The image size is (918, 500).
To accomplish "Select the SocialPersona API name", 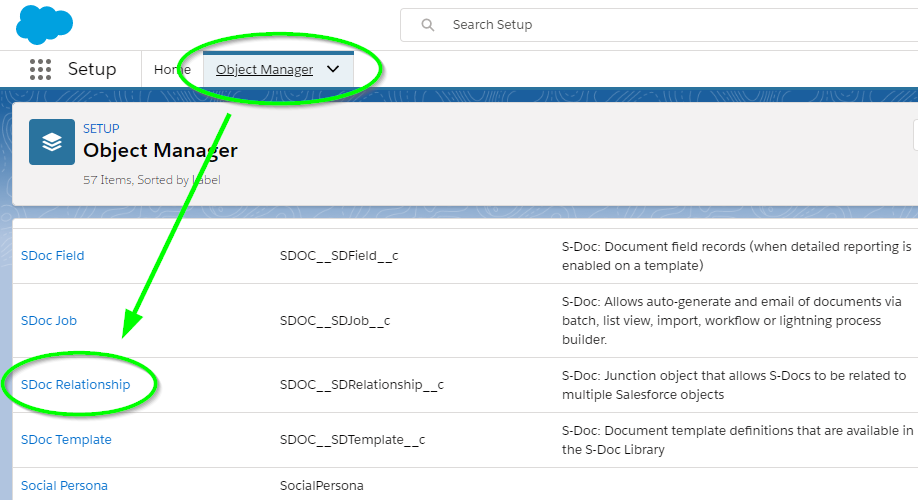I will pos(321,486).
